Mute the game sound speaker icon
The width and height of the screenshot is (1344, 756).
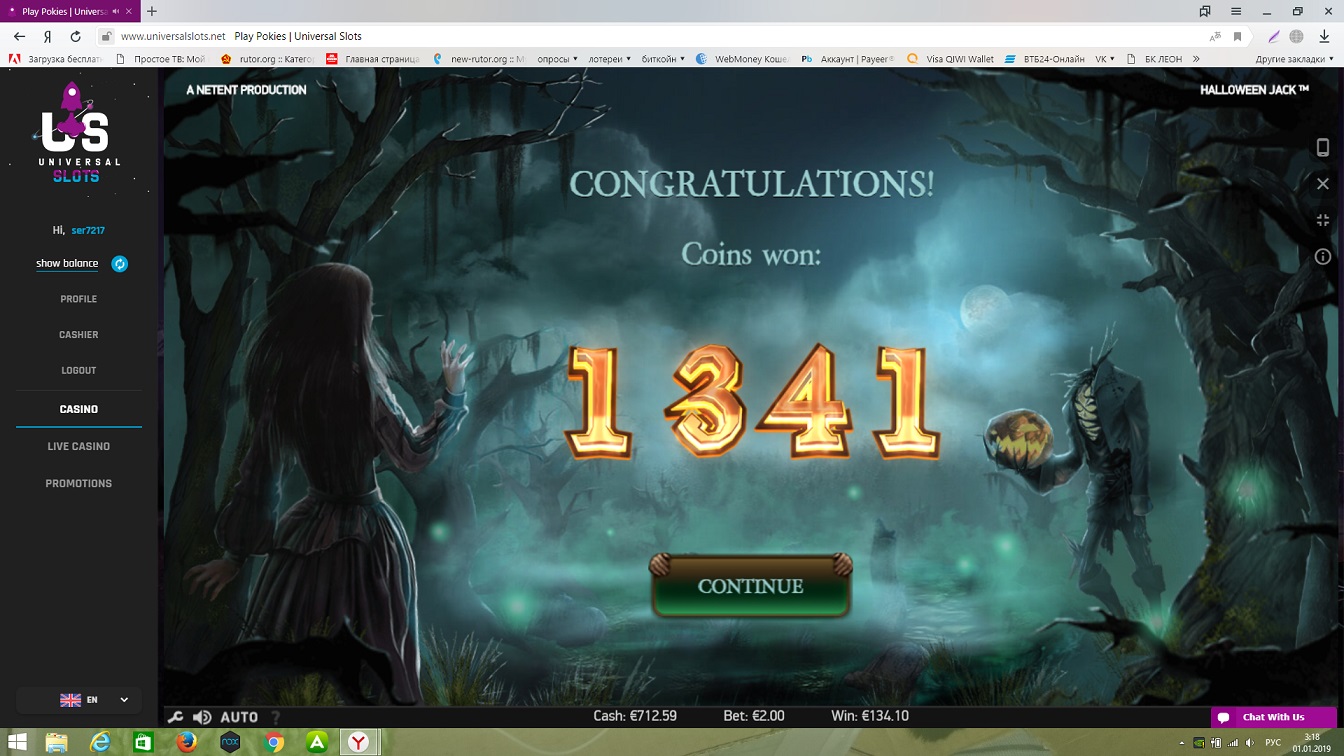pyautogui.click(x=202, y=717)
